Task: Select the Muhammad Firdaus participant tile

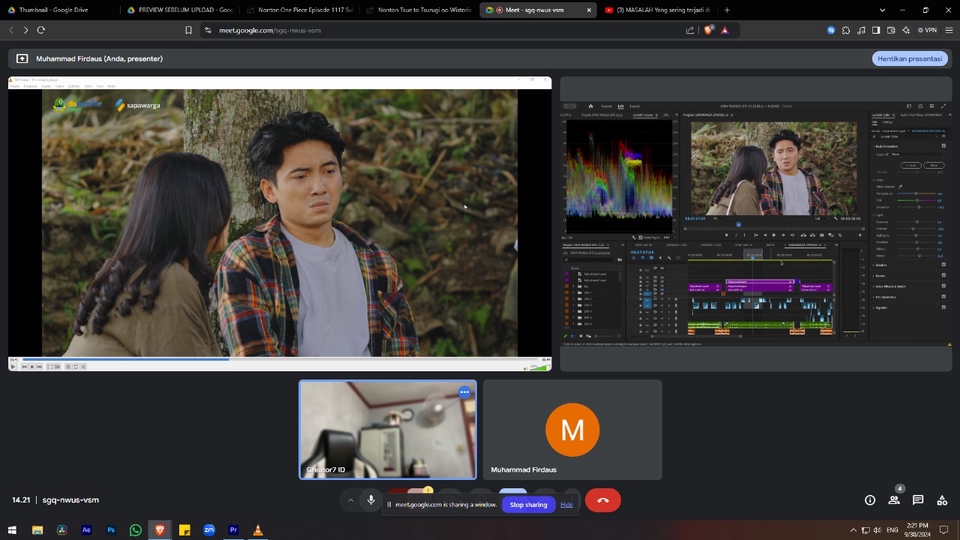Action: 572,430
